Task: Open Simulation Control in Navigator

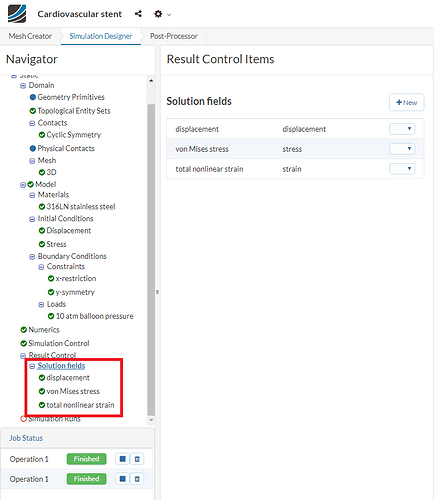Action: tap(59, 343)
